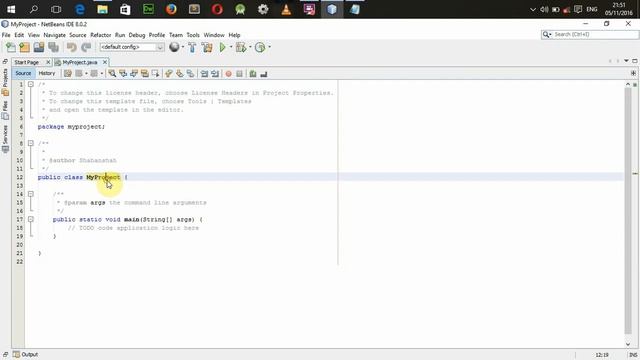Click Shift Line Left icon
640x360 pixels.
pos(204,74)
